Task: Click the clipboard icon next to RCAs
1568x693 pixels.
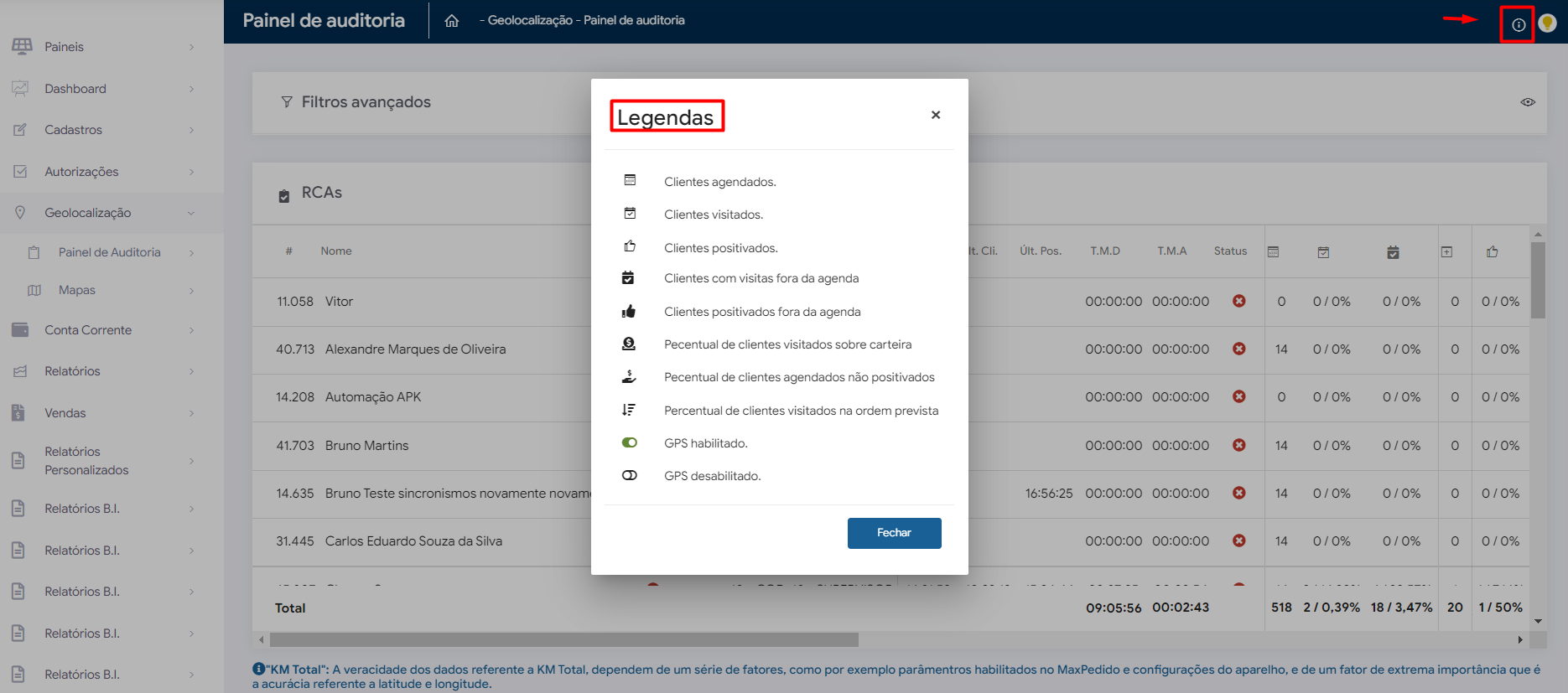Action: pos(284,195)
